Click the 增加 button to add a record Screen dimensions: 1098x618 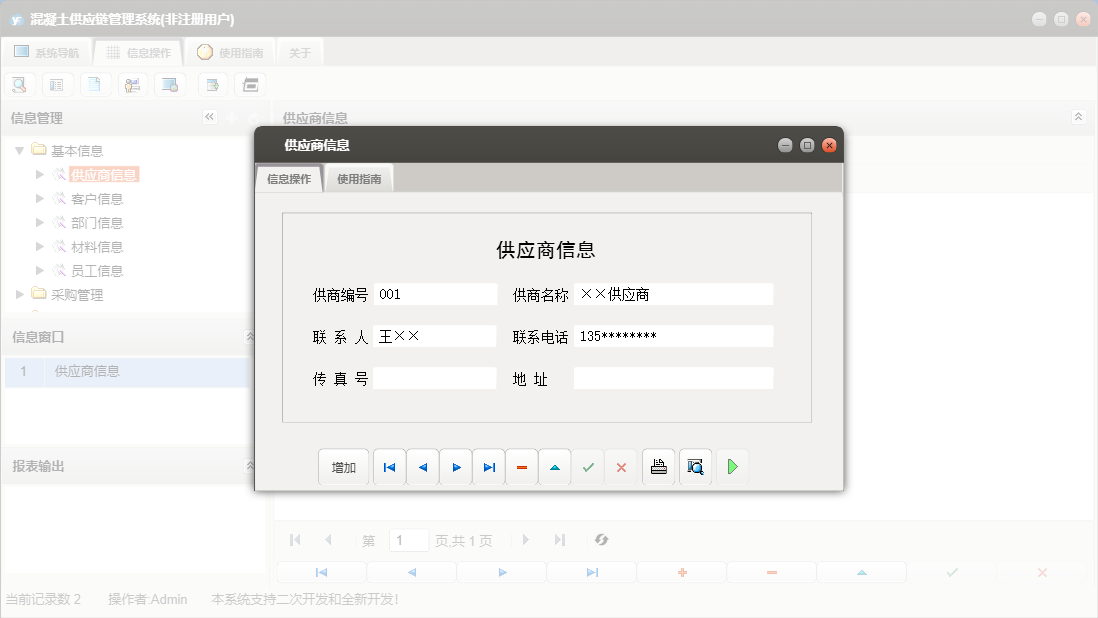[343, 466]
